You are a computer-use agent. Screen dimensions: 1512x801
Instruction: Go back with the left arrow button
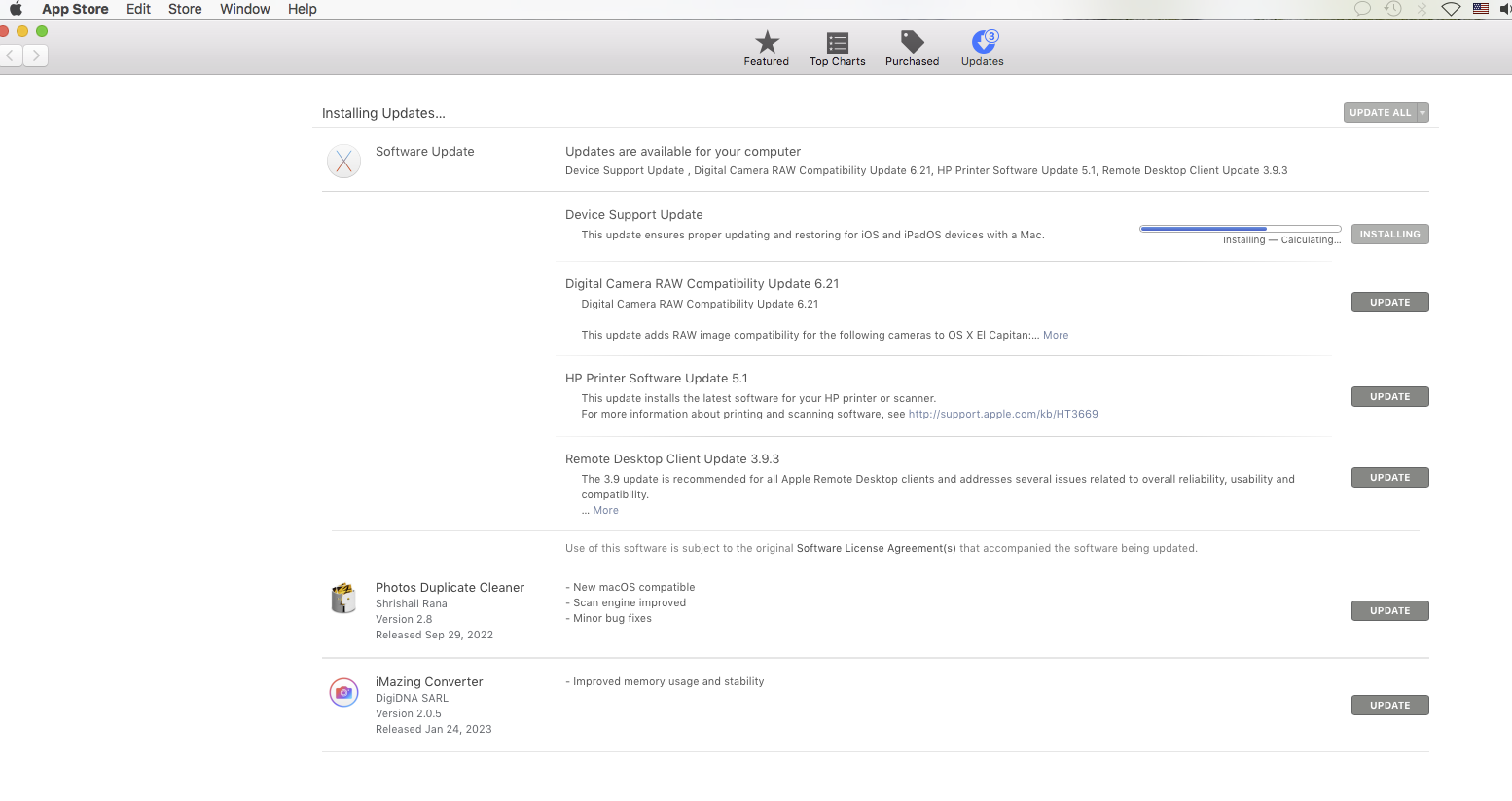pos(12,55)
